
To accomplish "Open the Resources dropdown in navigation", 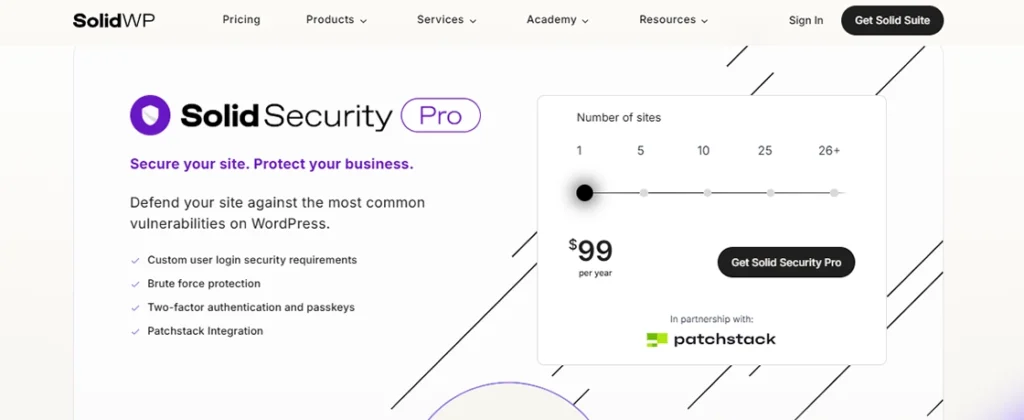I will tap(673, 20).
